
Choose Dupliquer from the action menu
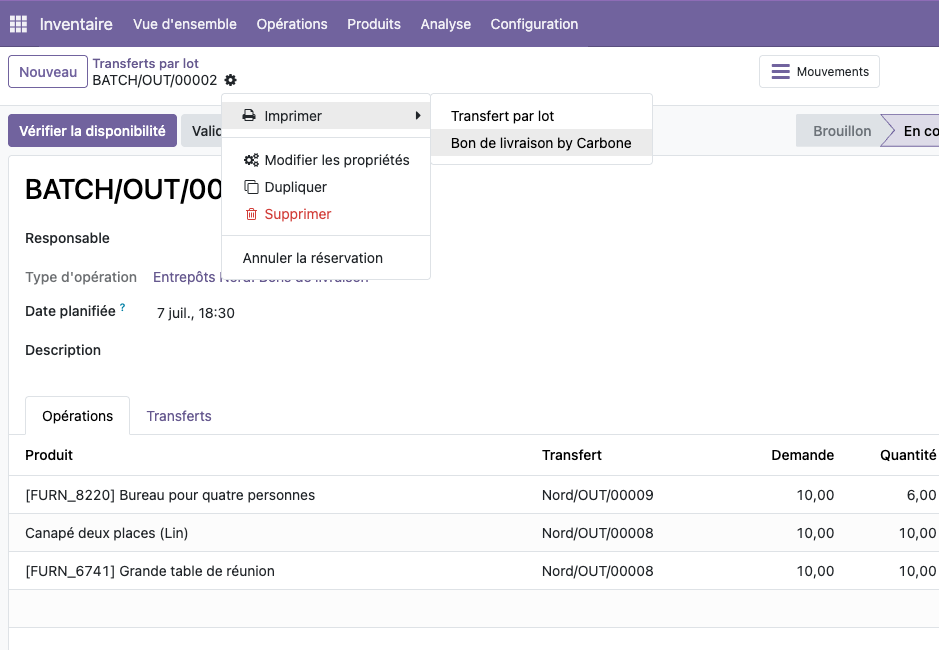(x=326, y=187)
